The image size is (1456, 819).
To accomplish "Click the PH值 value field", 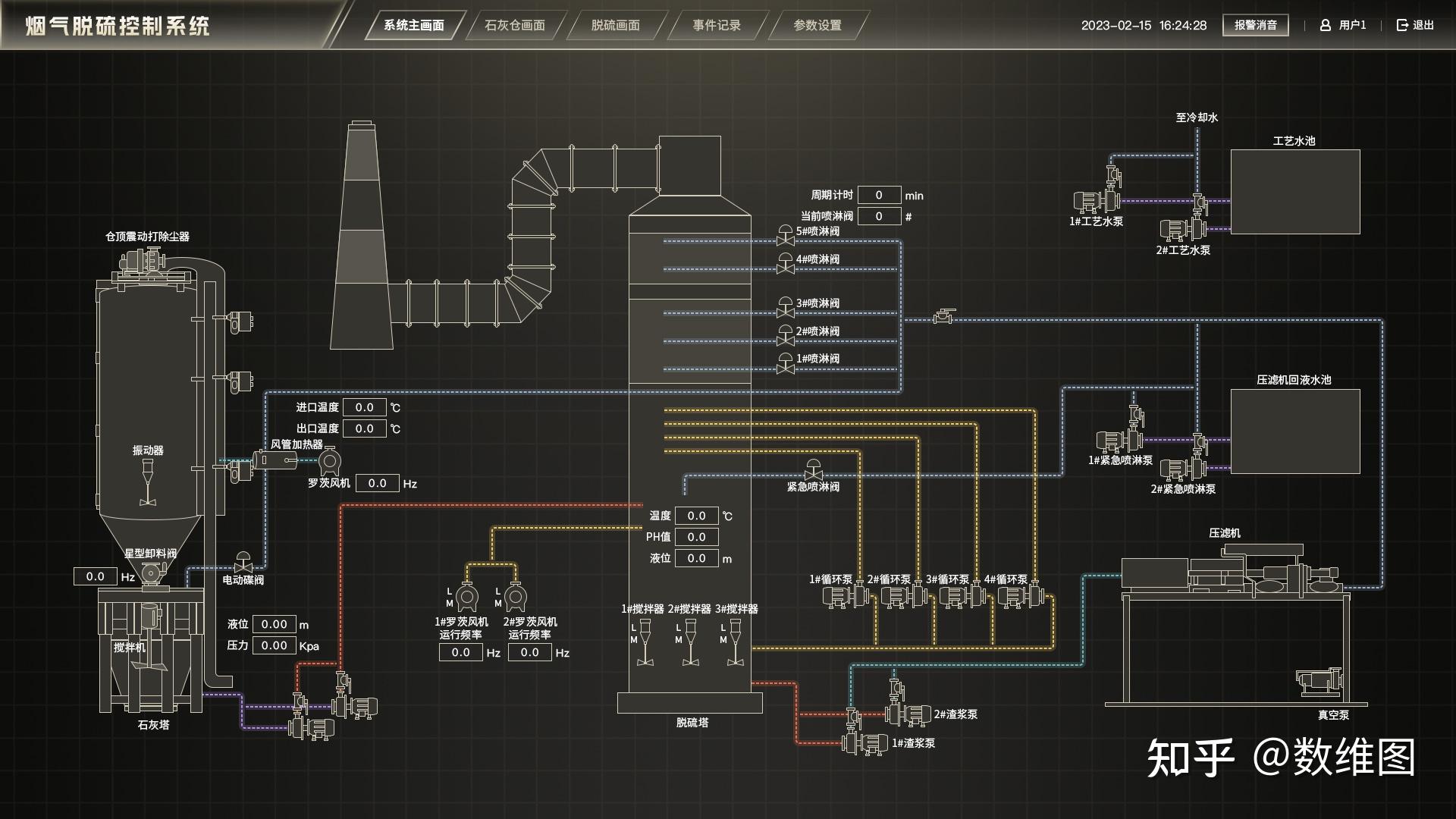I will tap(696, 537).
